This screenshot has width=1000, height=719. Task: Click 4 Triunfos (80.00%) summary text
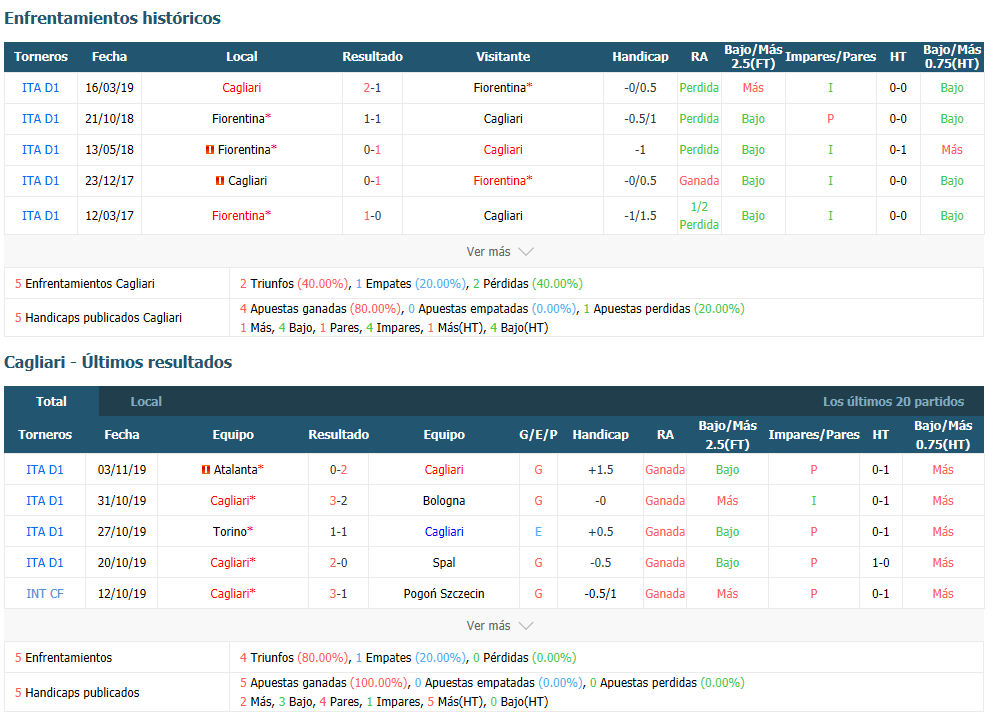(x=294, y=658)
